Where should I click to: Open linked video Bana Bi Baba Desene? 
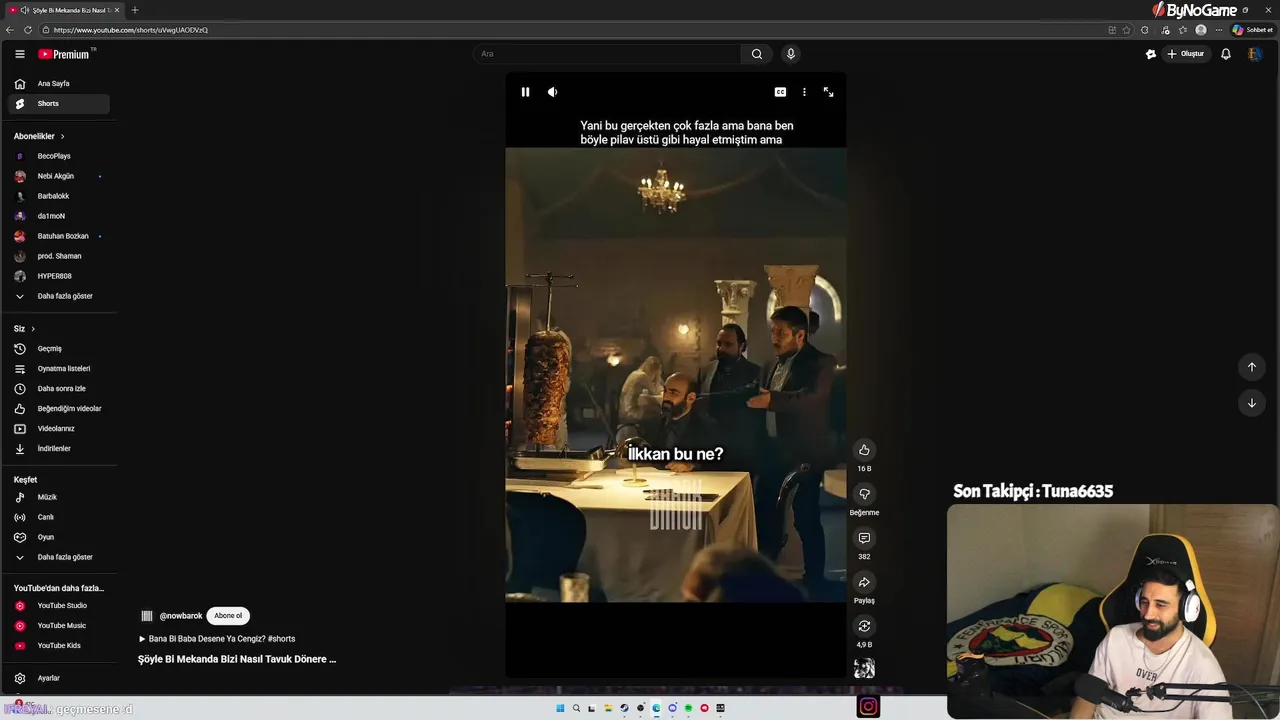click(x=217, y=639)
